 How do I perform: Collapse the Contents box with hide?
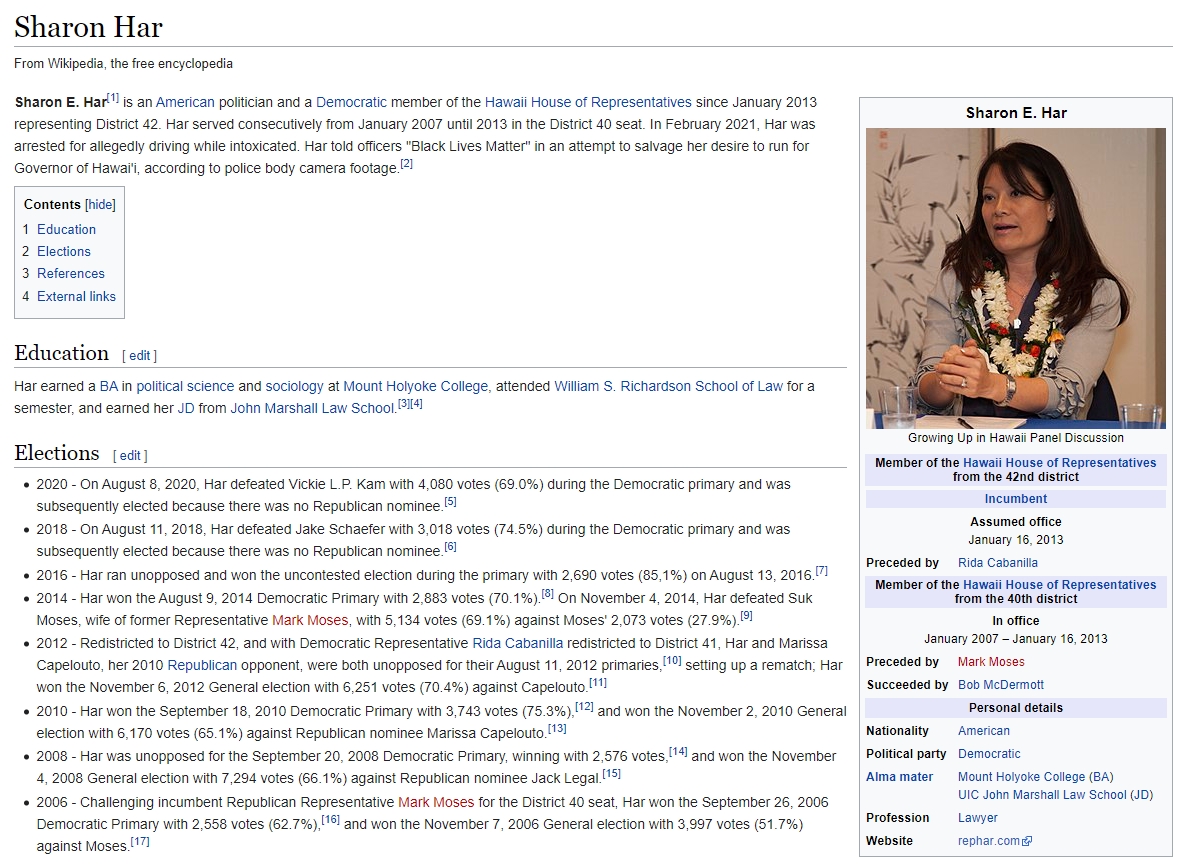point(100,204)
